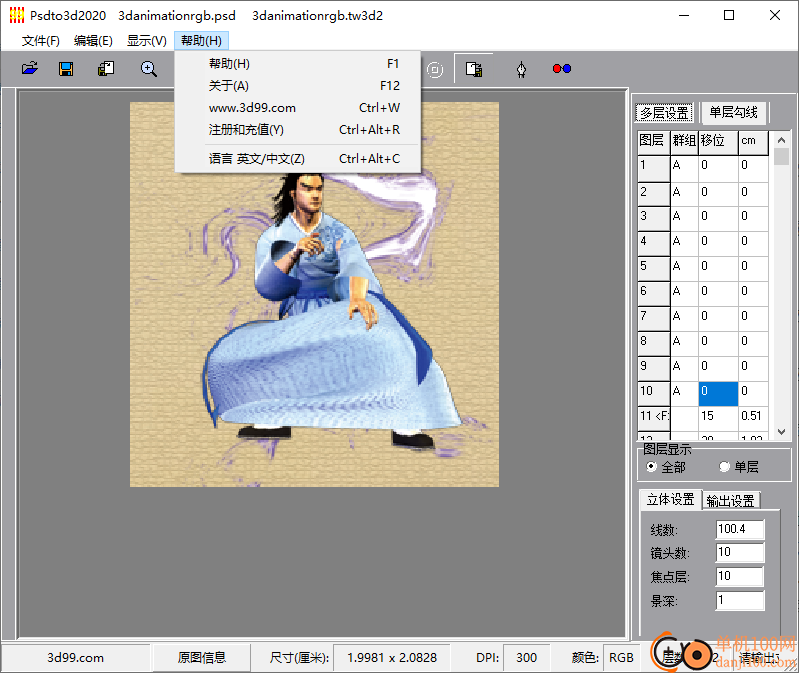Click the layer table scrollbar down arrow
Image resolution: width=799 pixels, height=673 pixels.
(x=782, y=432)
